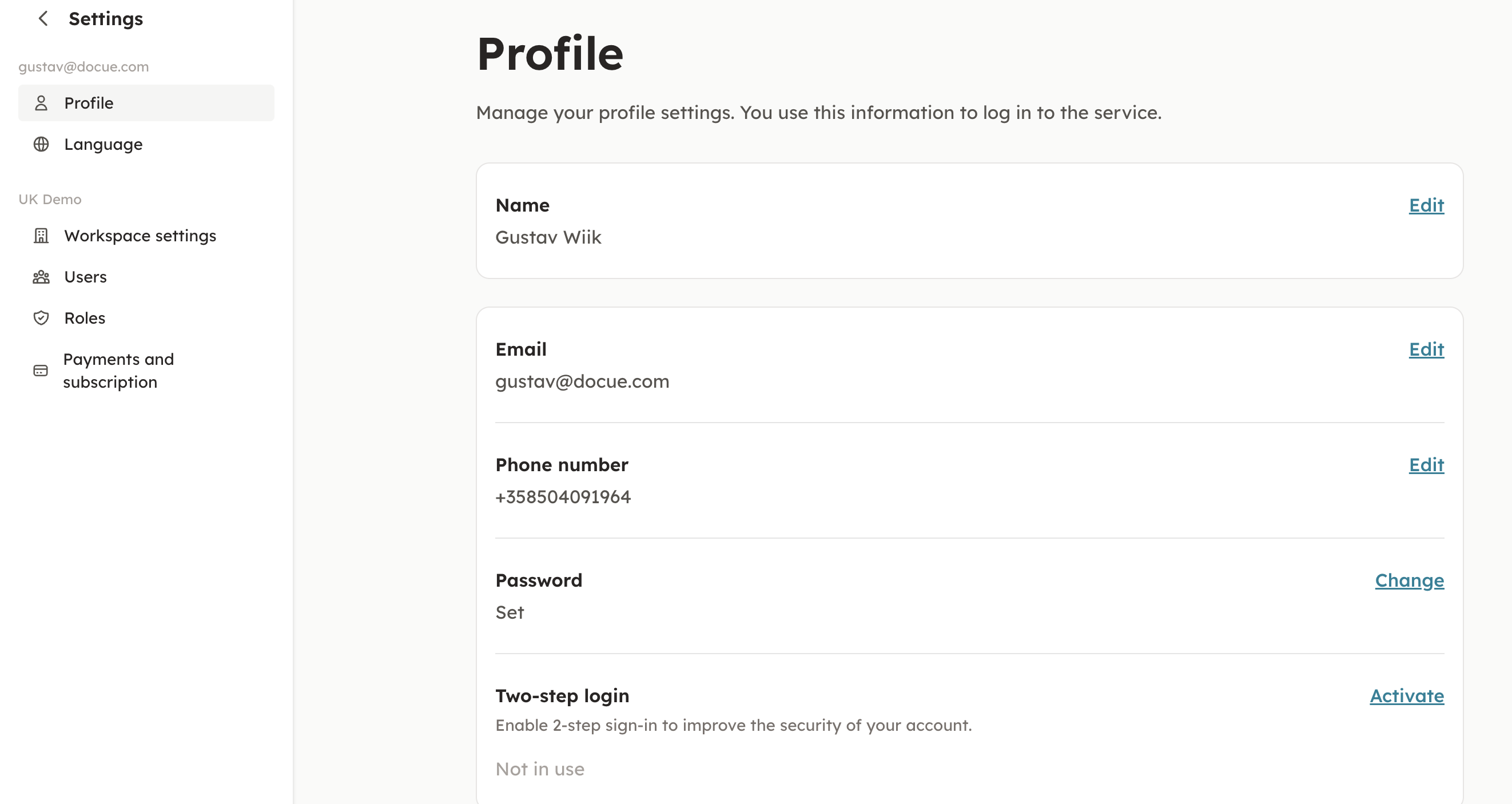The image size is (1512, 804).
Task: Click the Roles shield icon
Action: tap(41, 318)
